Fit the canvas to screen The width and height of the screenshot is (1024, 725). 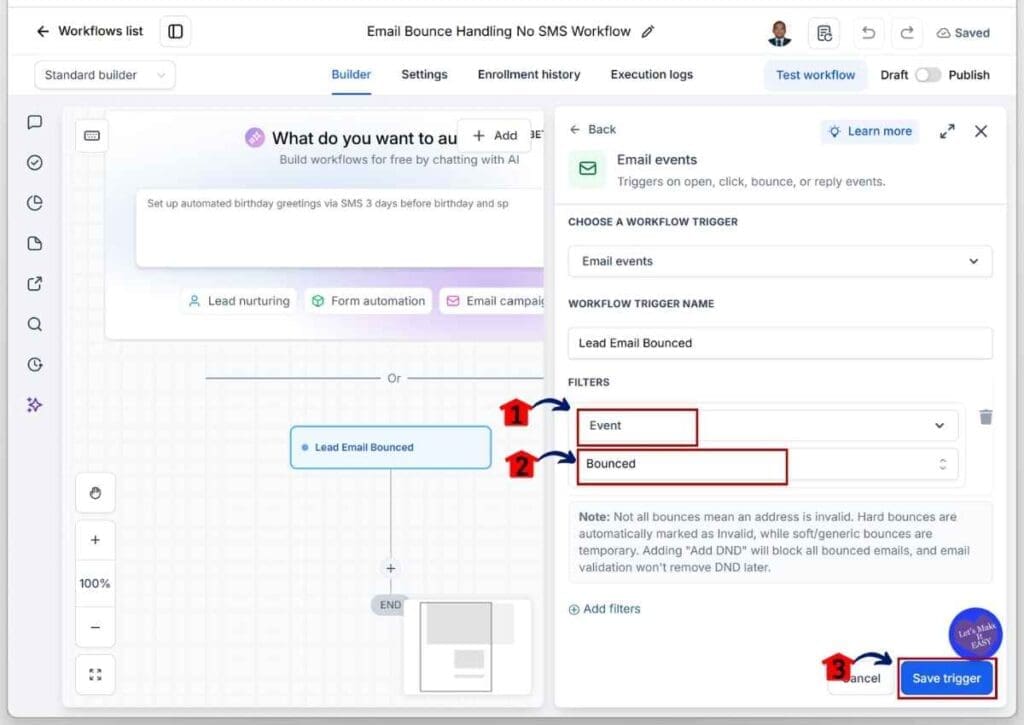(x=95, y=675)
